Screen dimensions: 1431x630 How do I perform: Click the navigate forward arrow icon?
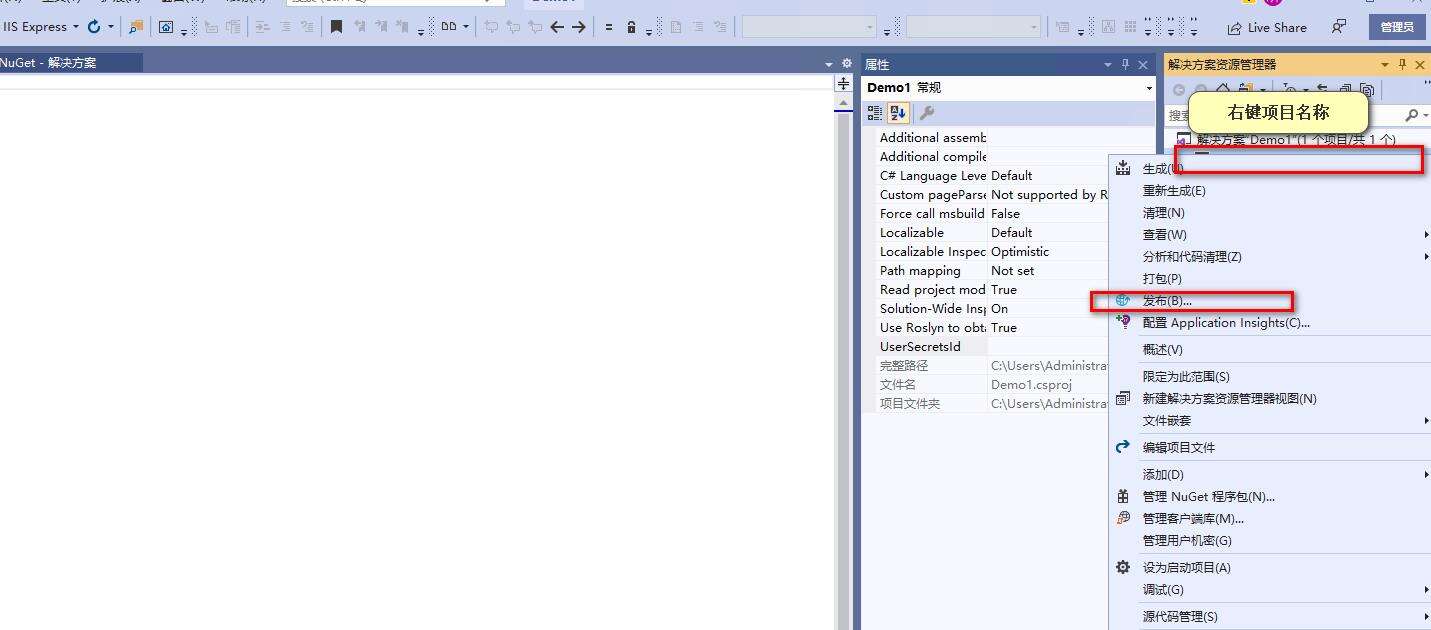coord(578,27)
